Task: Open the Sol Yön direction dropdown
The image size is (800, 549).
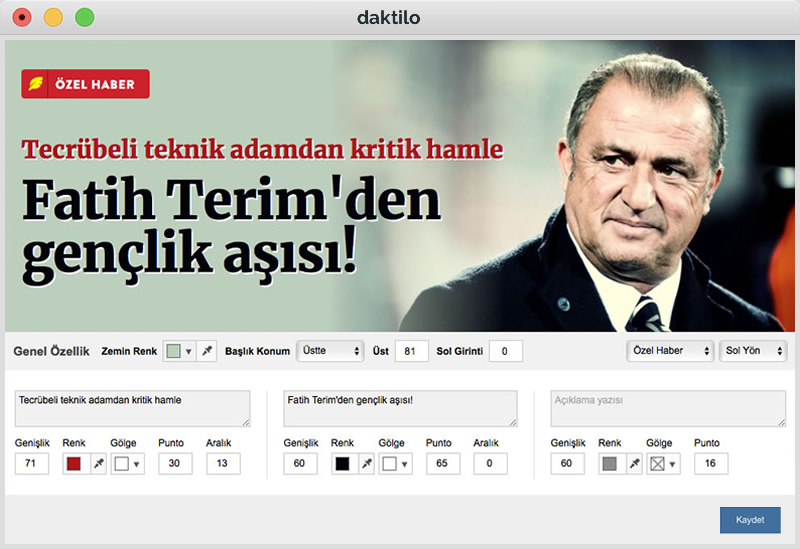Action: coord(753,351)
